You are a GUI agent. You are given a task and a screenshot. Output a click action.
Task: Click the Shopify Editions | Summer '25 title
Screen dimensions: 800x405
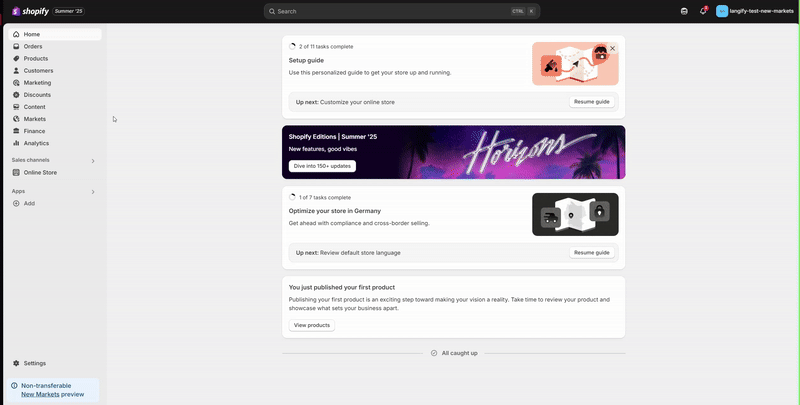[333, 137]
